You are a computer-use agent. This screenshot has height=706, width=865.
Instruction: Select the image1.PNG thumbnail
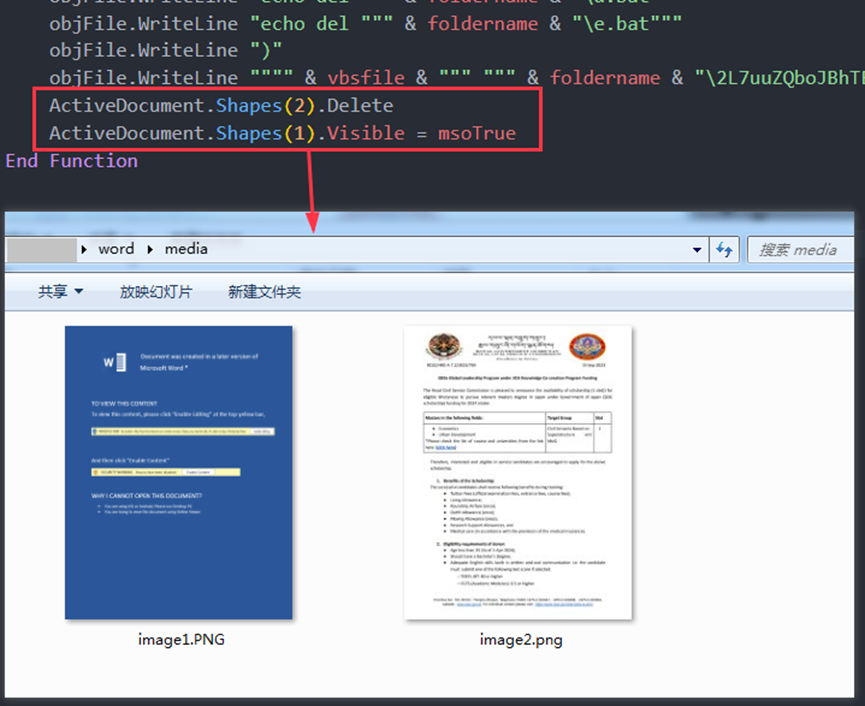[x=179, y=473]
